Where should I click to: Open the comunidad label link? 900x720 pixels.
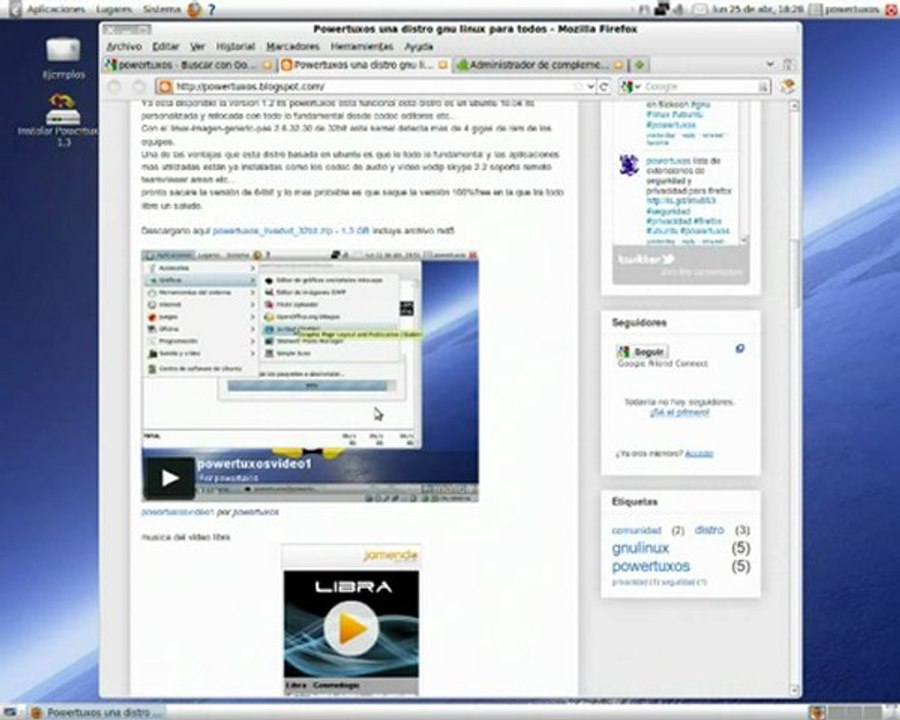pyautogui.click(x=637, y=530)
